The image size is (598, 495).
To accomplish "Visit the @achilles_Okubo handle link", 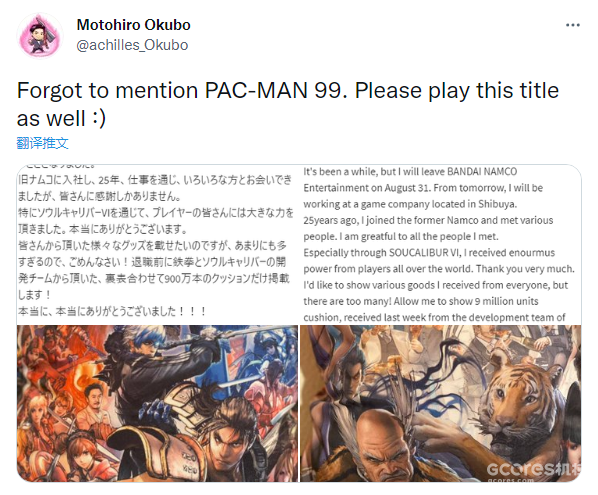I will pos(132,45).
